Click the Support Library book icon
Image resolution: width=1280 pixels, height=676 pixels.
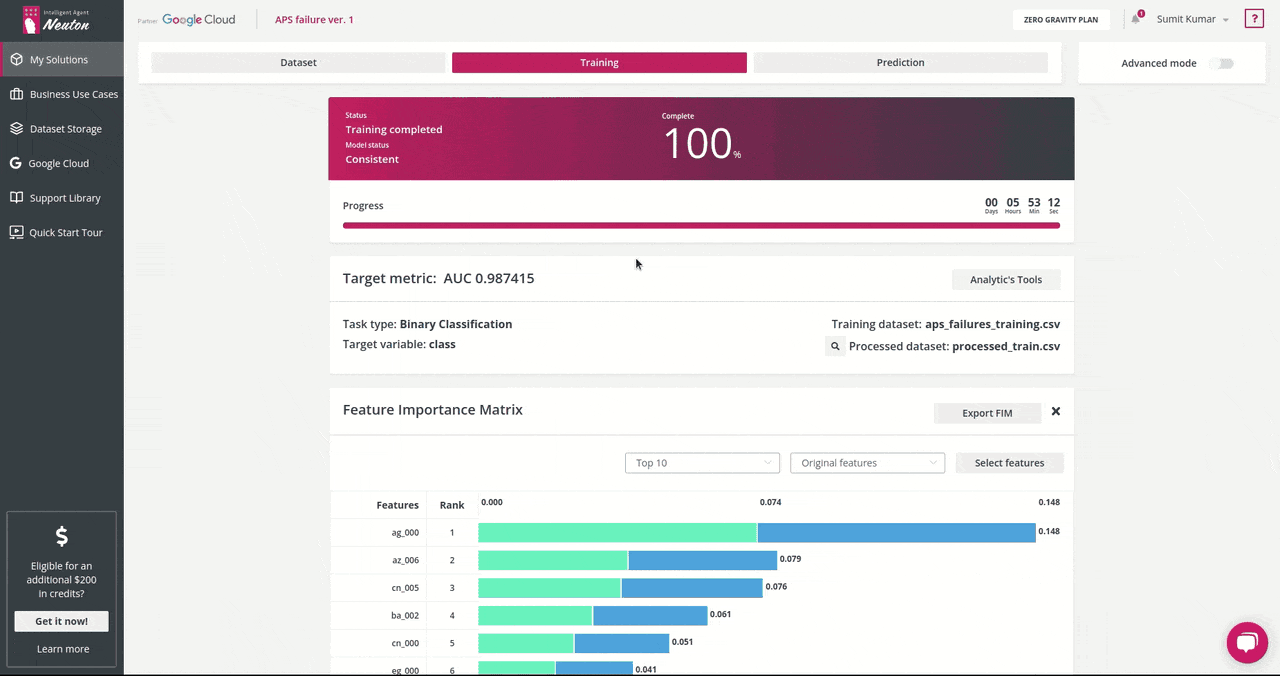point(16,198)
